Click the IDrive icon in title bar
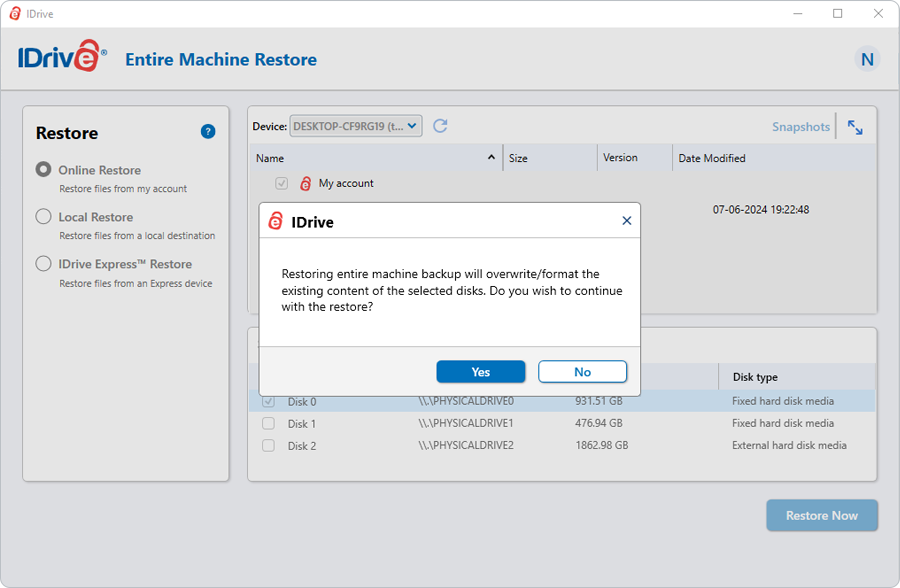 pyautogui.click(x=15, y=13)
